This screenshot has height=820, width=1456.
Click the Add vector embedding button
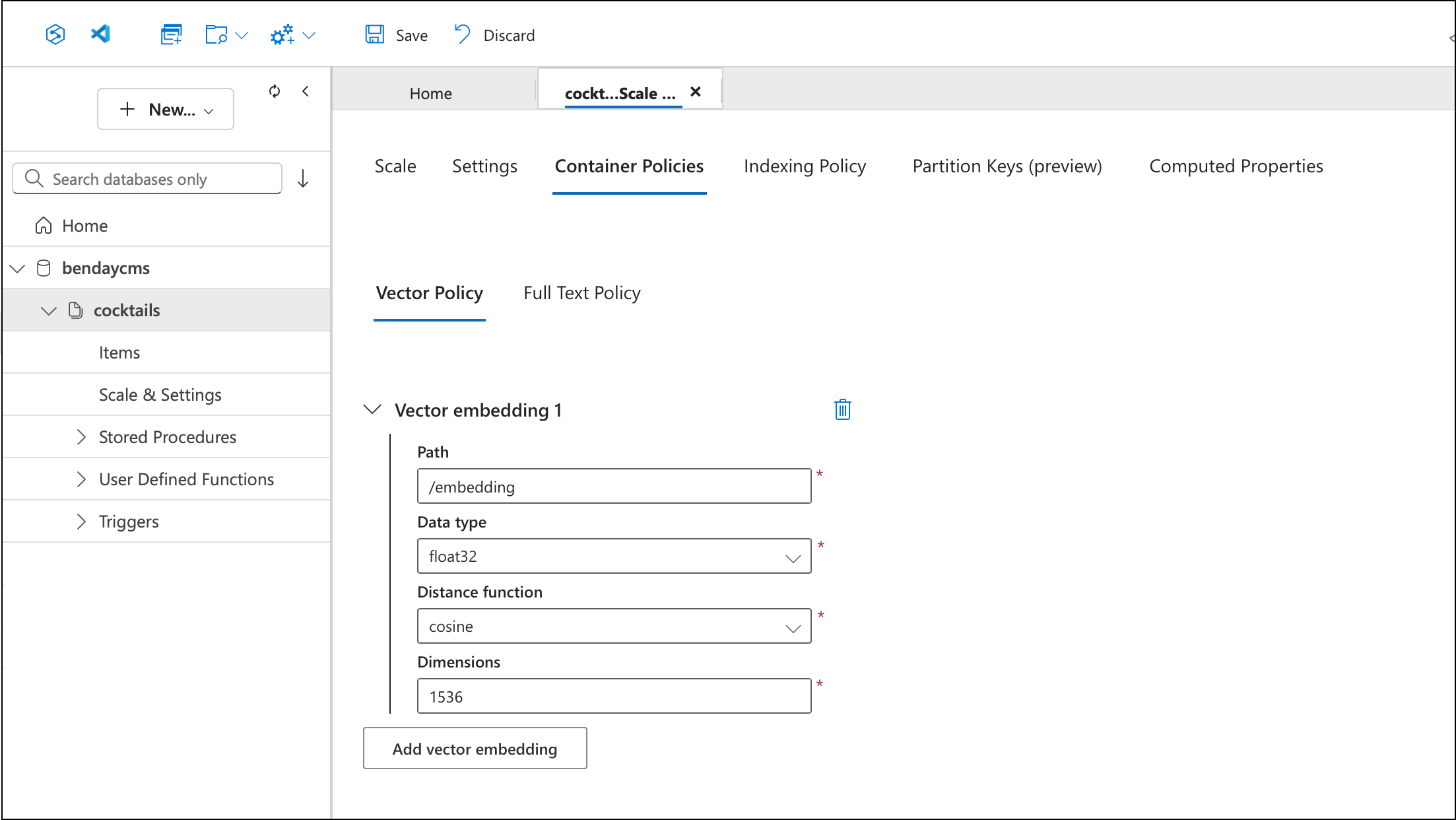click(x=475, y=748)
